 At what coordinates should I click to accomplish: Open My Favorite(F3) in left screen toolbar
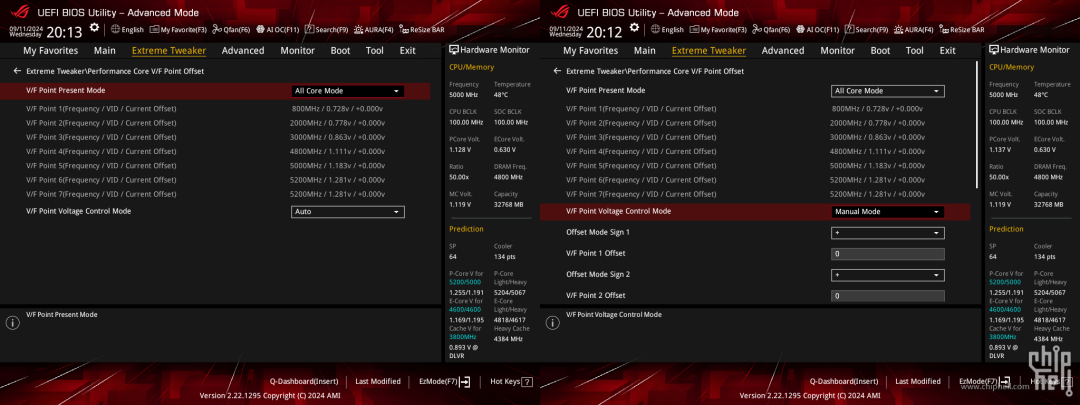179,30
